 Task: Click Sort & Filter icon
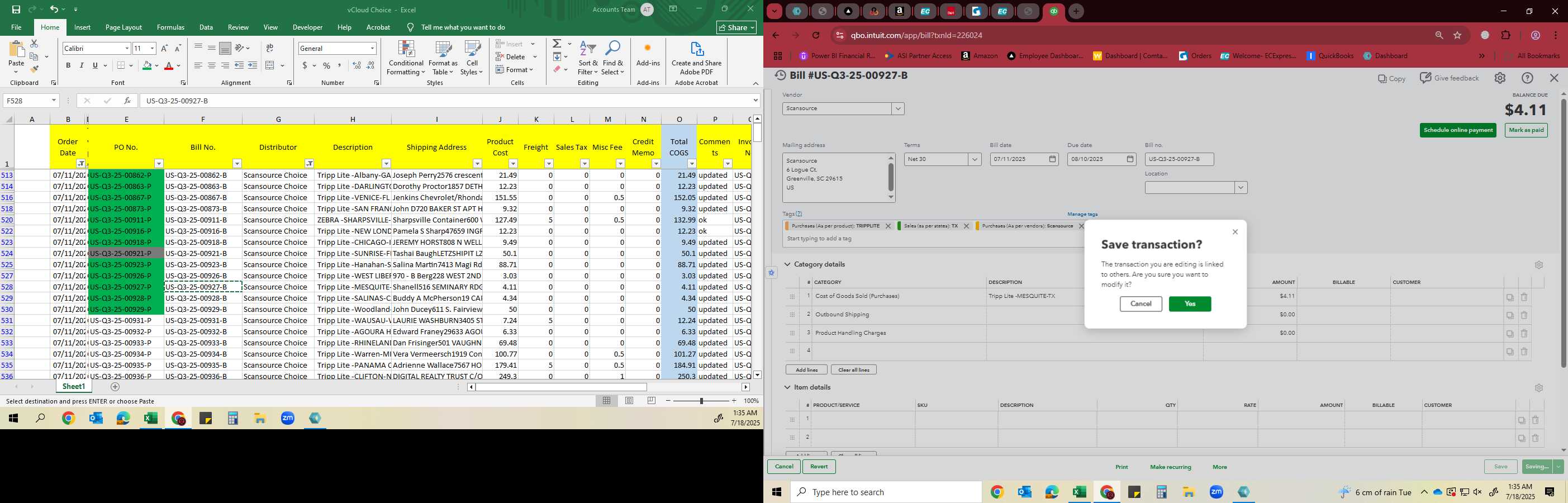(588, 58)
